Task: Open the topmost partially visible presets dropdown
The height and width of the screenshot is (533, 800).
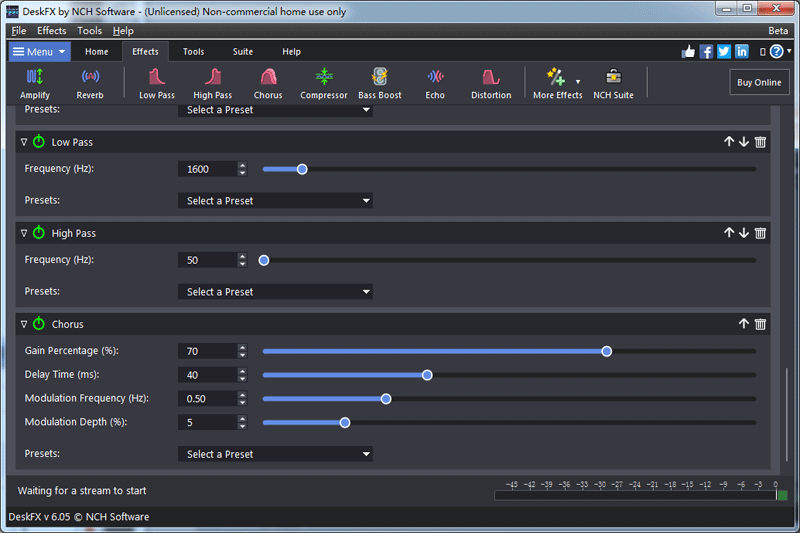Action: tap(275, 110)
